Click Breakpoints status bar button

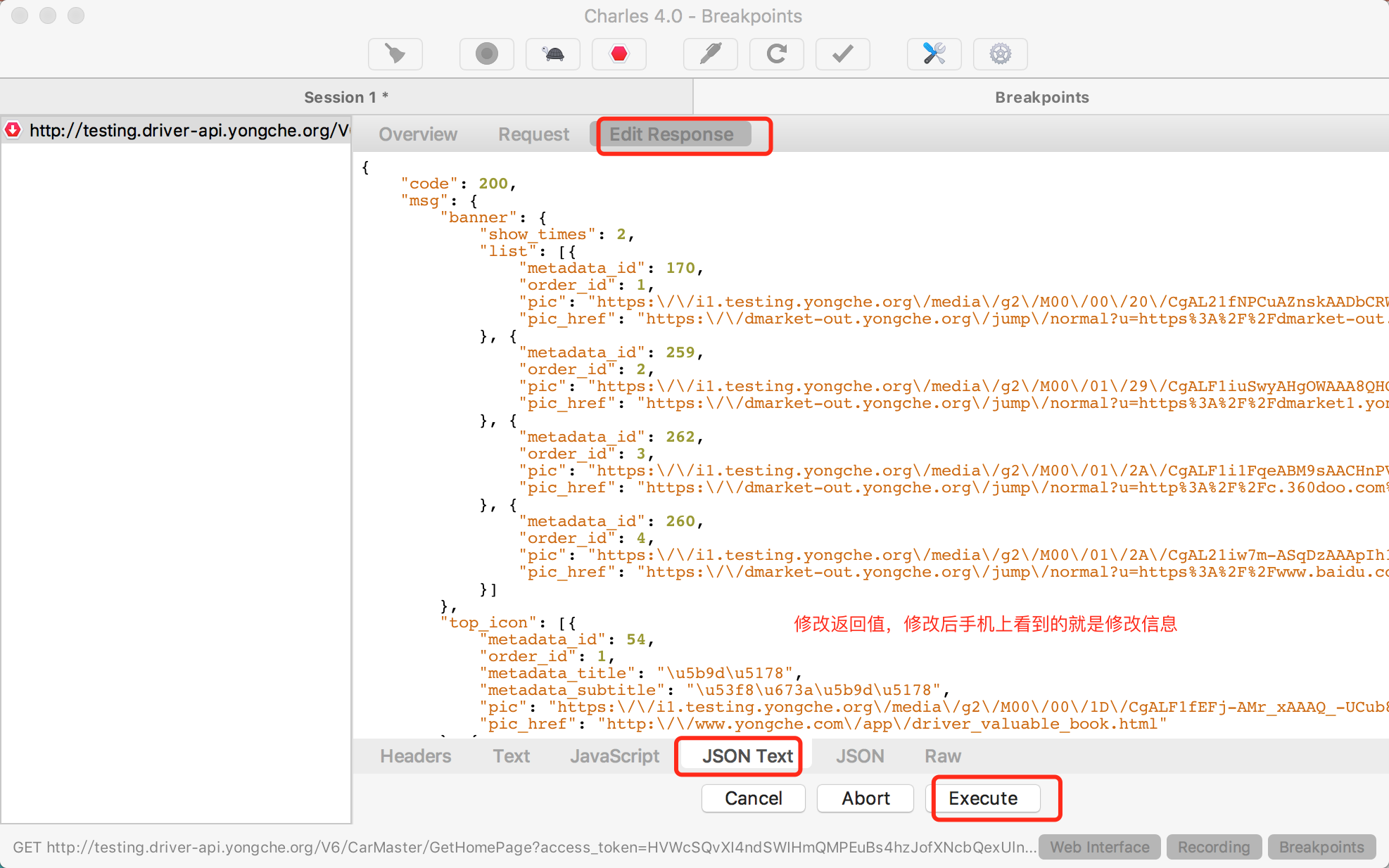click(x=1321, y=848)
